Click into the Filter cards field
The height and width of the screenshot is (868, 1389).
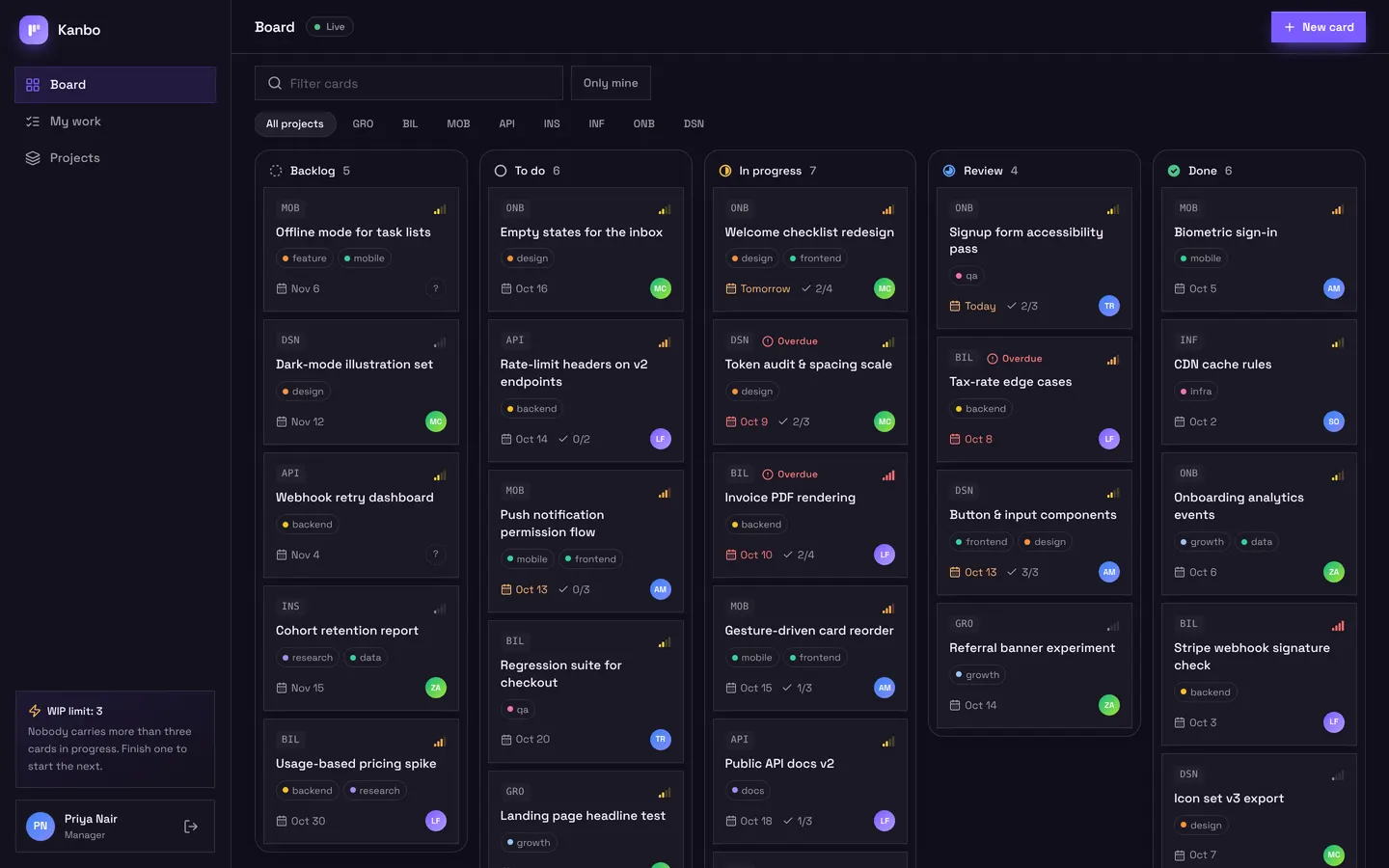click(x=409, y=83)
